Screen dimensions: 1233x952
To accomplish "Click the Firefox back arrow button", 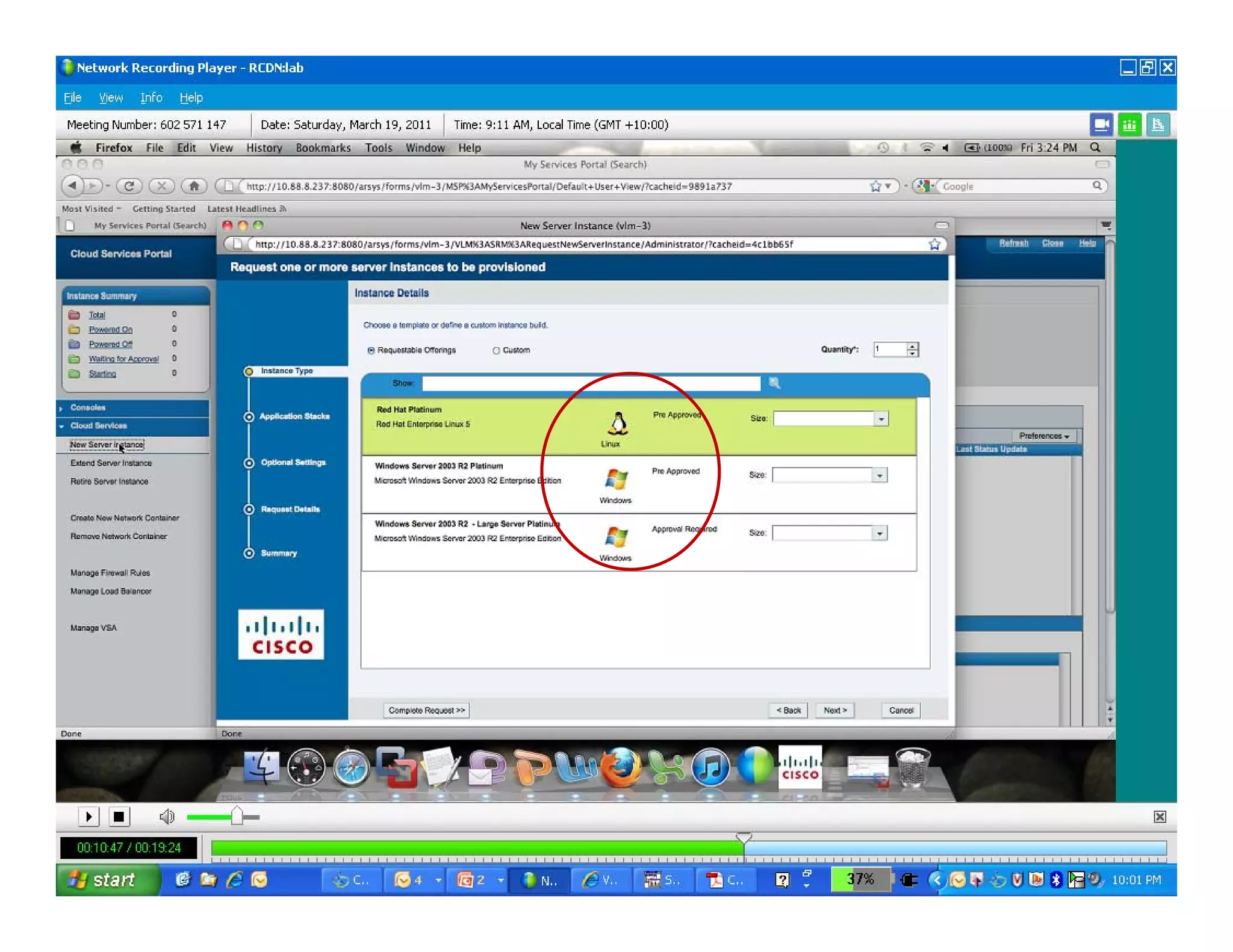I will (x=72, y=186).
